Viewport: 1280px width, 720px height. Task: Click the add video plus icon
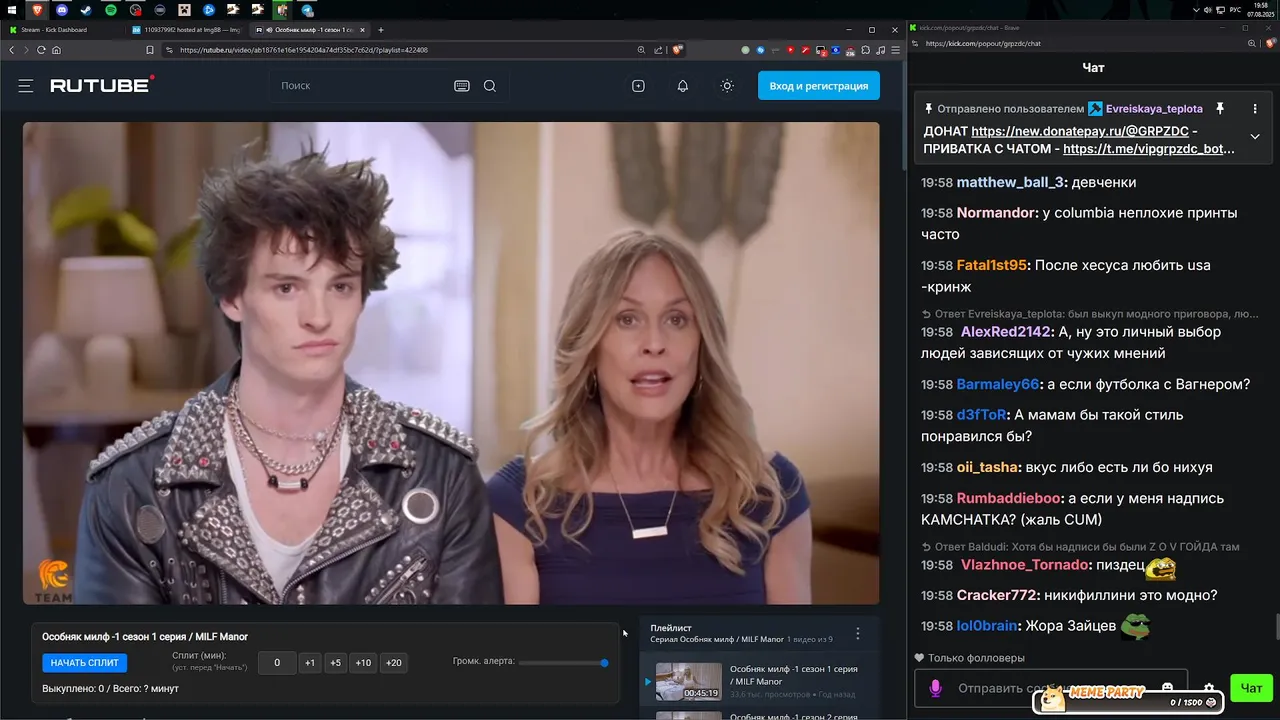click(638, 86)
